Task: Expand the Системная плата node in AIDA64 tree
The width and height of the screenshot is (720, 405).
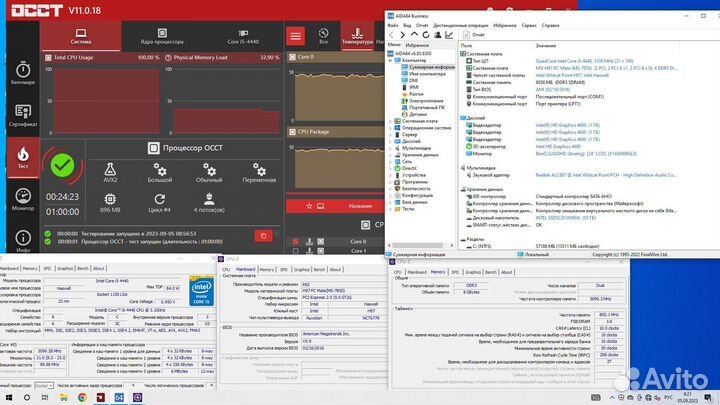Action: pos(391,121)
